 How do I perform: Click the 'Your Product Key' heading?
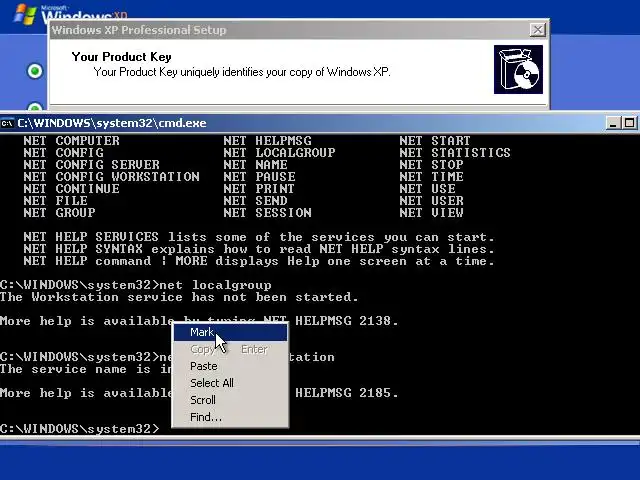[122, 57]
